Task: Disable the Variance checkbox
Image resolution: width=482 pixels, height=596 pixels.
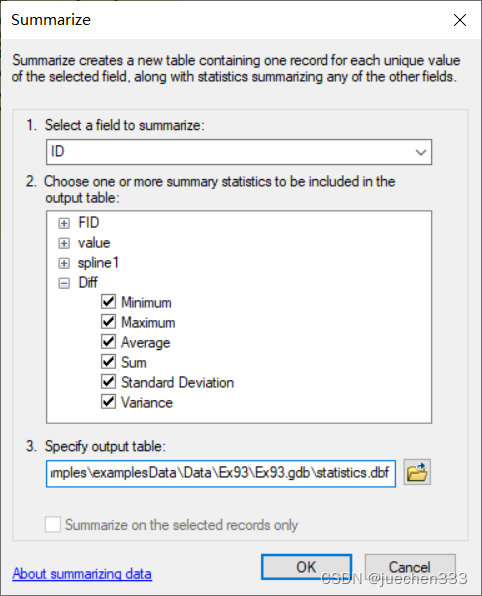Action: (108, 402)
